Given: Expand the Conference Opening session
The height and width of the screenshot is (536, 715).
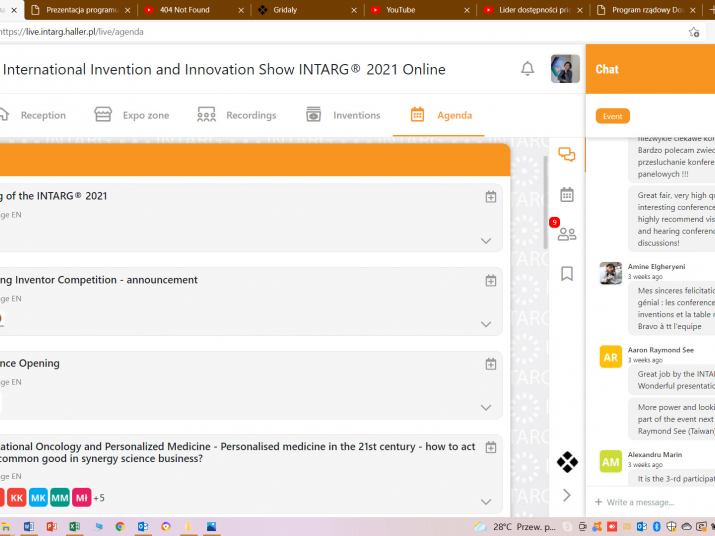Looking at the screenshot, I should 486,408.
